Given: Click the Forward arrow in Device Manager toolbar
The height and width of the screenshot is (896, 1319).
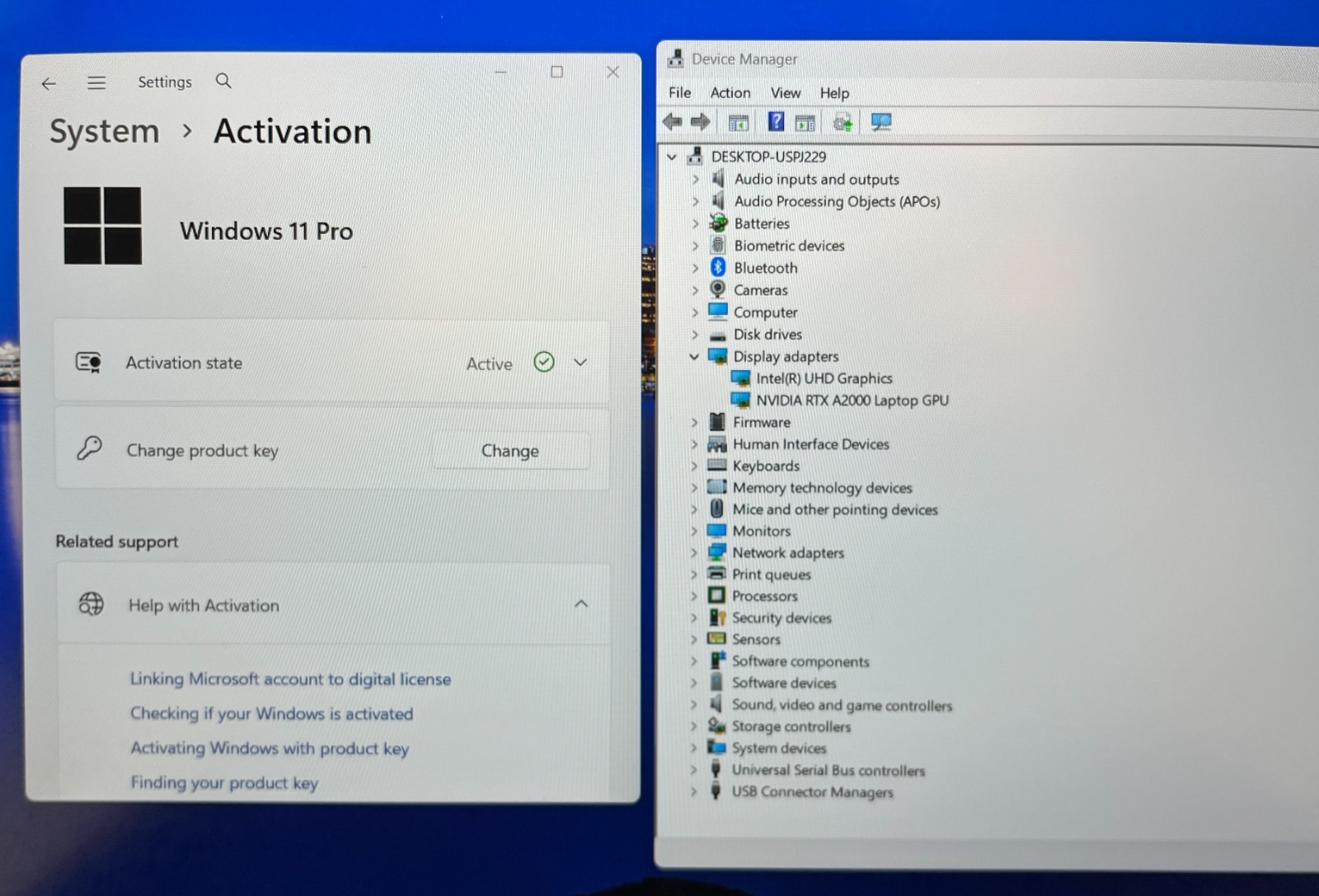Looking at the screenshot, I should (x=701, y=122).
